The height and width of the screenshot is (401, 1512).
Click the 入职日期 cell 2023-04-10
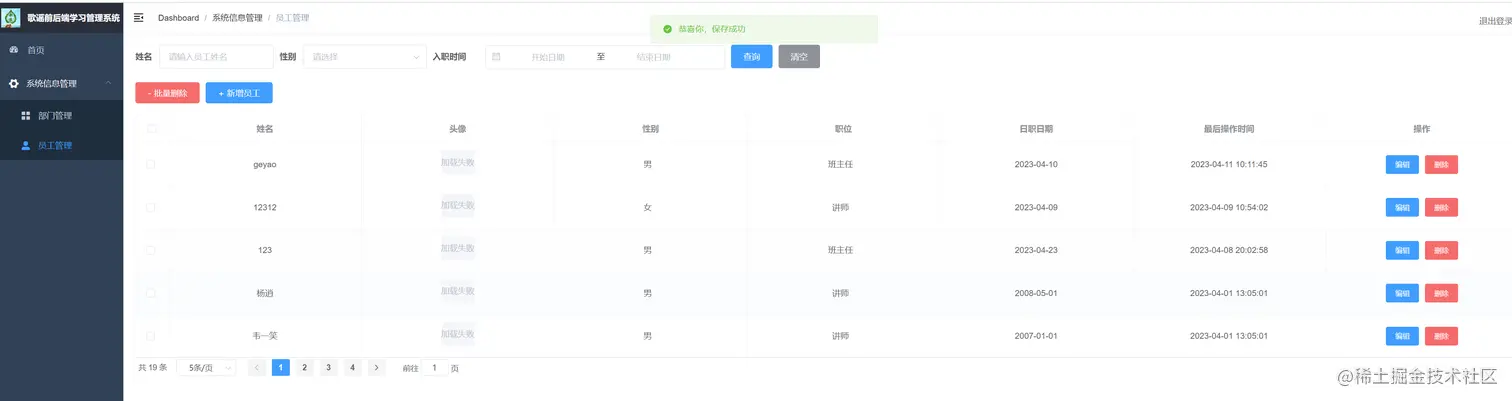click(x=1036, y=164)
